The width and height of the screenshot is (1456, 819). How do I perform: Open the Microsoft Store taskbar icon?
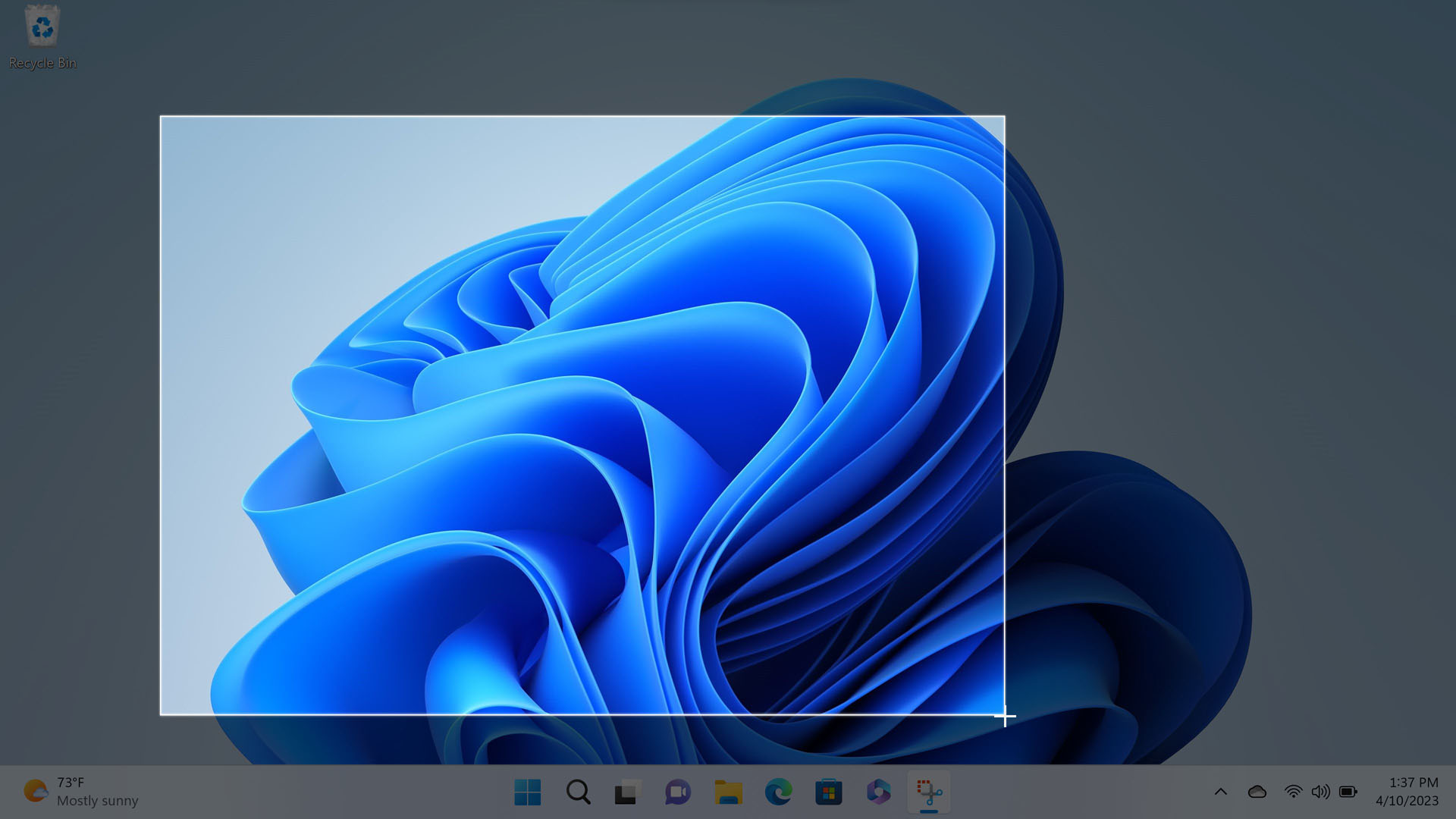click(x=828, y=792)
